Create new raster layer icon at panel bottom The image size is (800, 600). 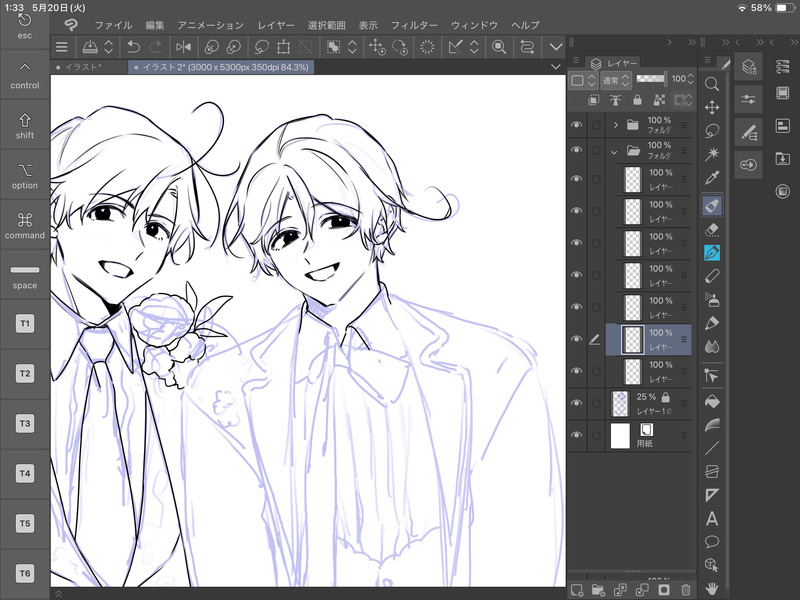pyautogui.click(x=577, y=590)
